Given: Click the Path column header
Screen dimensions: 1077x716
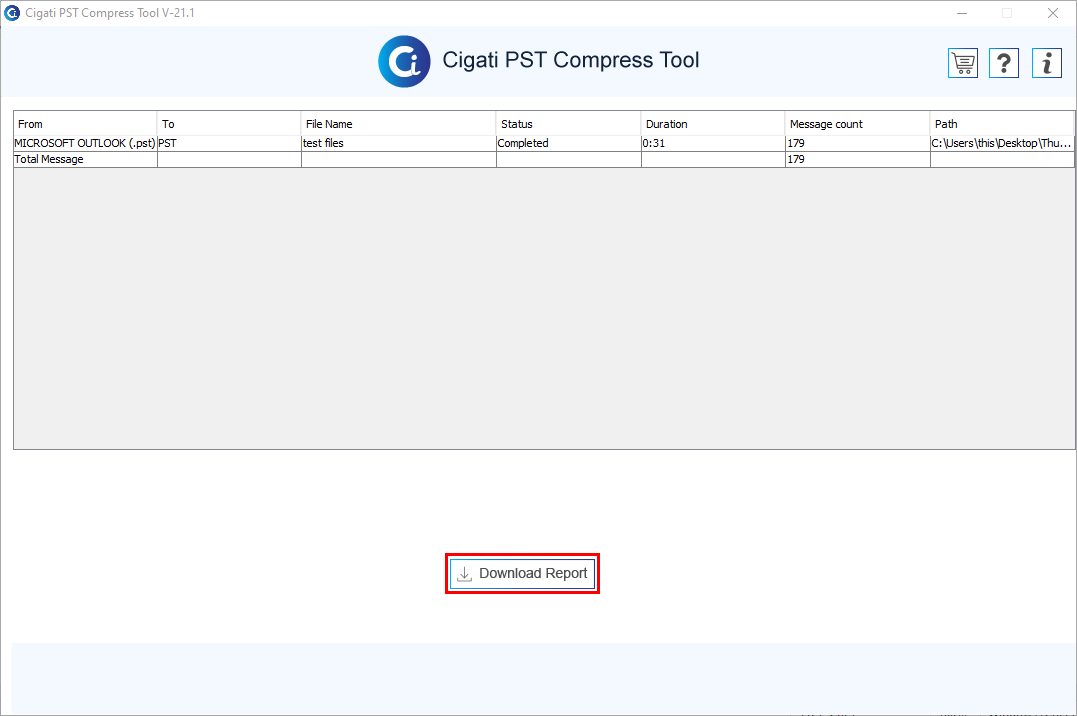Looking at the screenshot, I should 1002,124.
